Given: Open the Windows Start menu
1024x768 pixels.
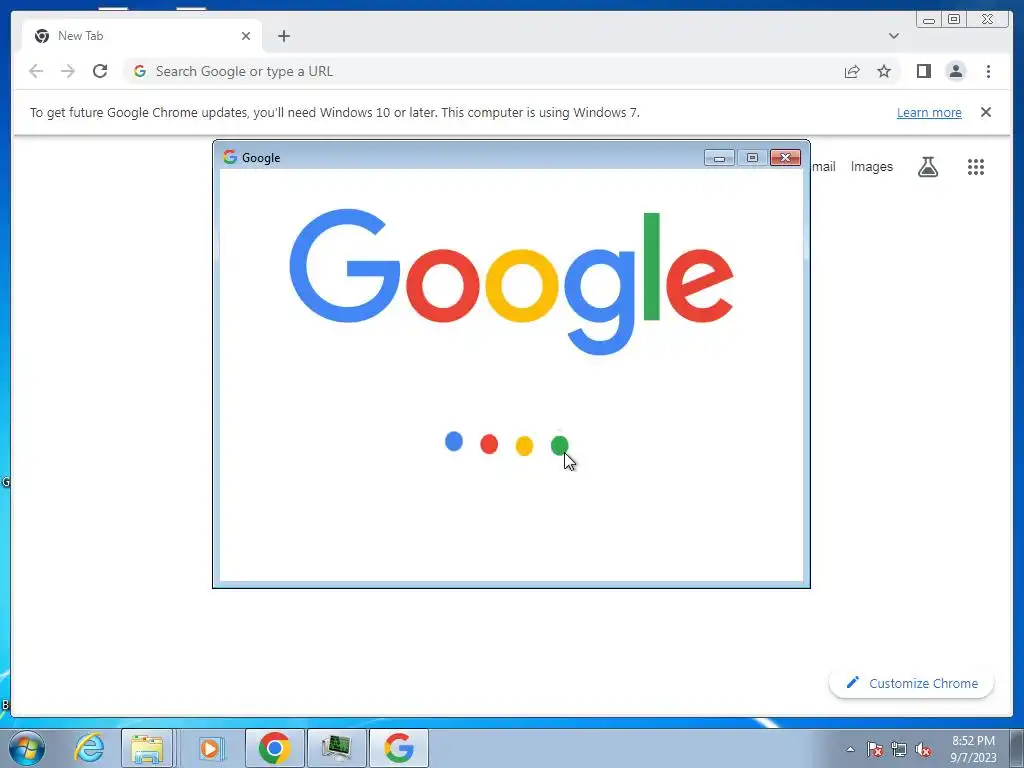Looking at the screenshot, I should pos(27,748).
